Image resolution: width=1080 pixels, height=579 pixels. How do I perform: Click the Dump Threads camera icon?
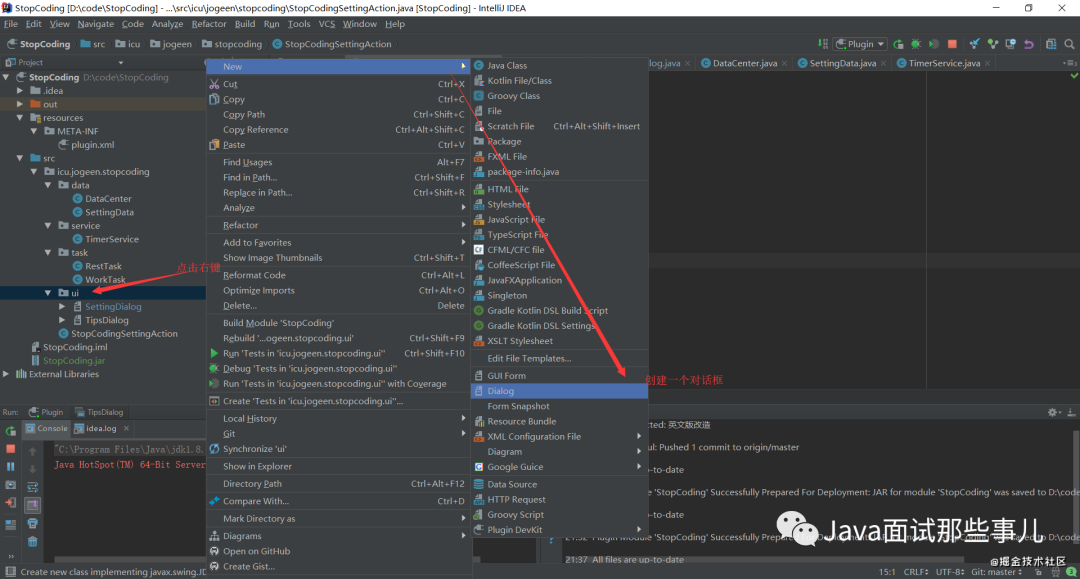10,485
